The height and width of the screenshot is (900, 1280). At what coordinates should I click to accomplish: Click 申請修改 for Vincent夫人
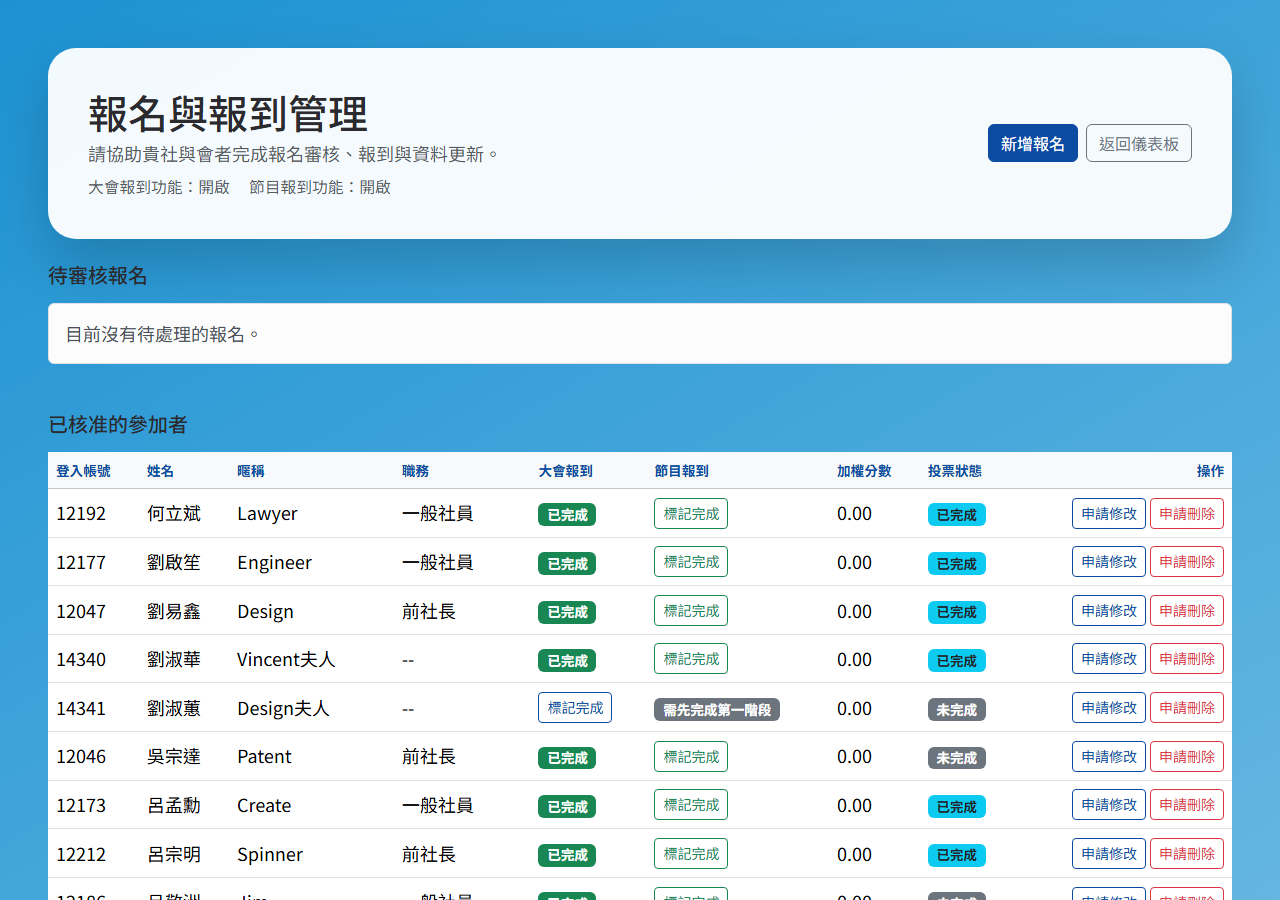[x=1108, y=659]
